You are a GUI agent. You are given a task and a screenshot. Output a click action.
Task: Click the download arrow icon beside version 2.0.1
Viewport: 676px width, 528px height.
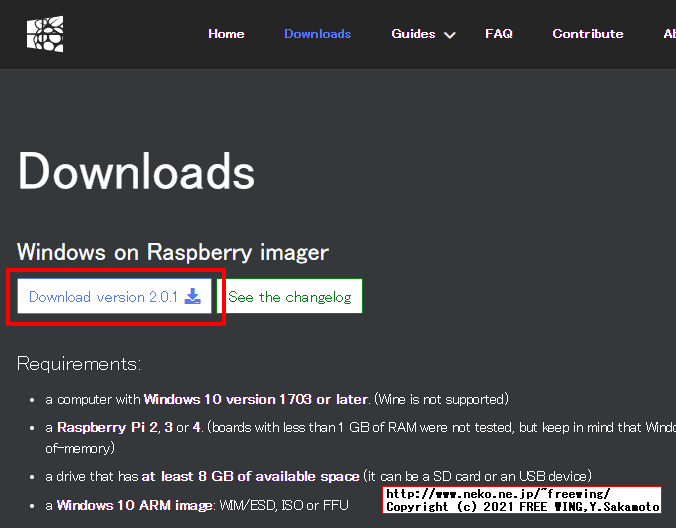coord(193,297)
